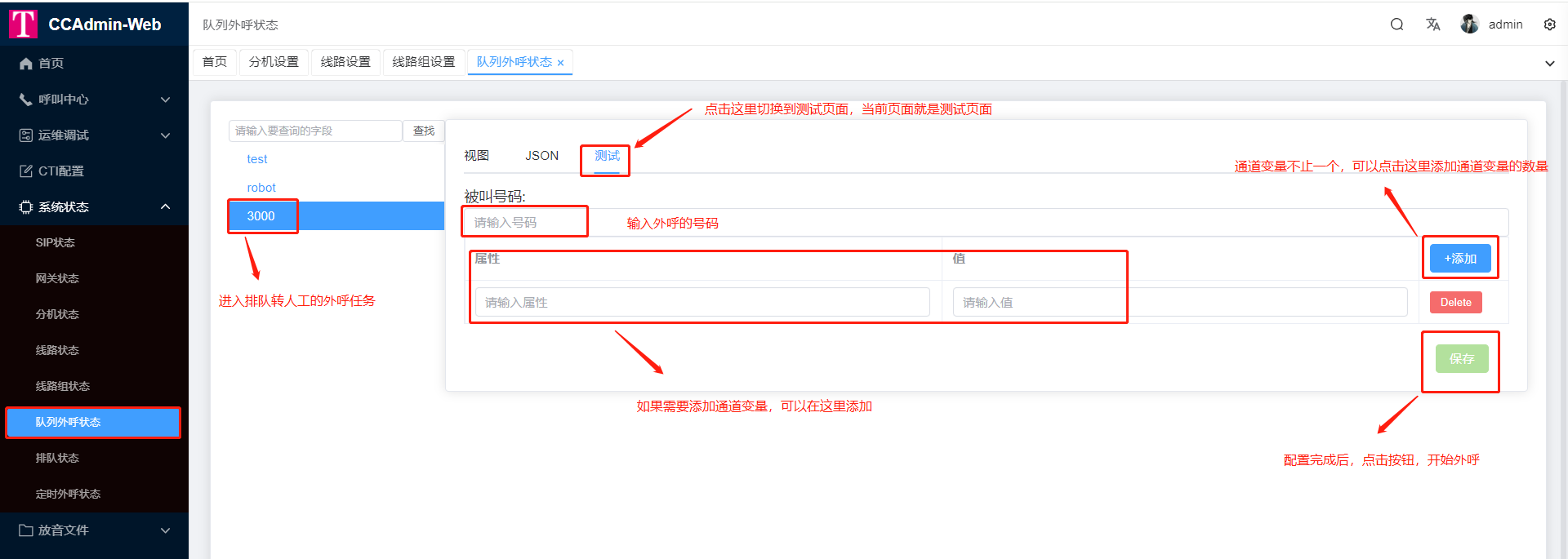Image resolution: width=1568 pixels, height=559 pixels.
Task: Open the tabs dropdown chevron at right
Action: (1549, 64)
